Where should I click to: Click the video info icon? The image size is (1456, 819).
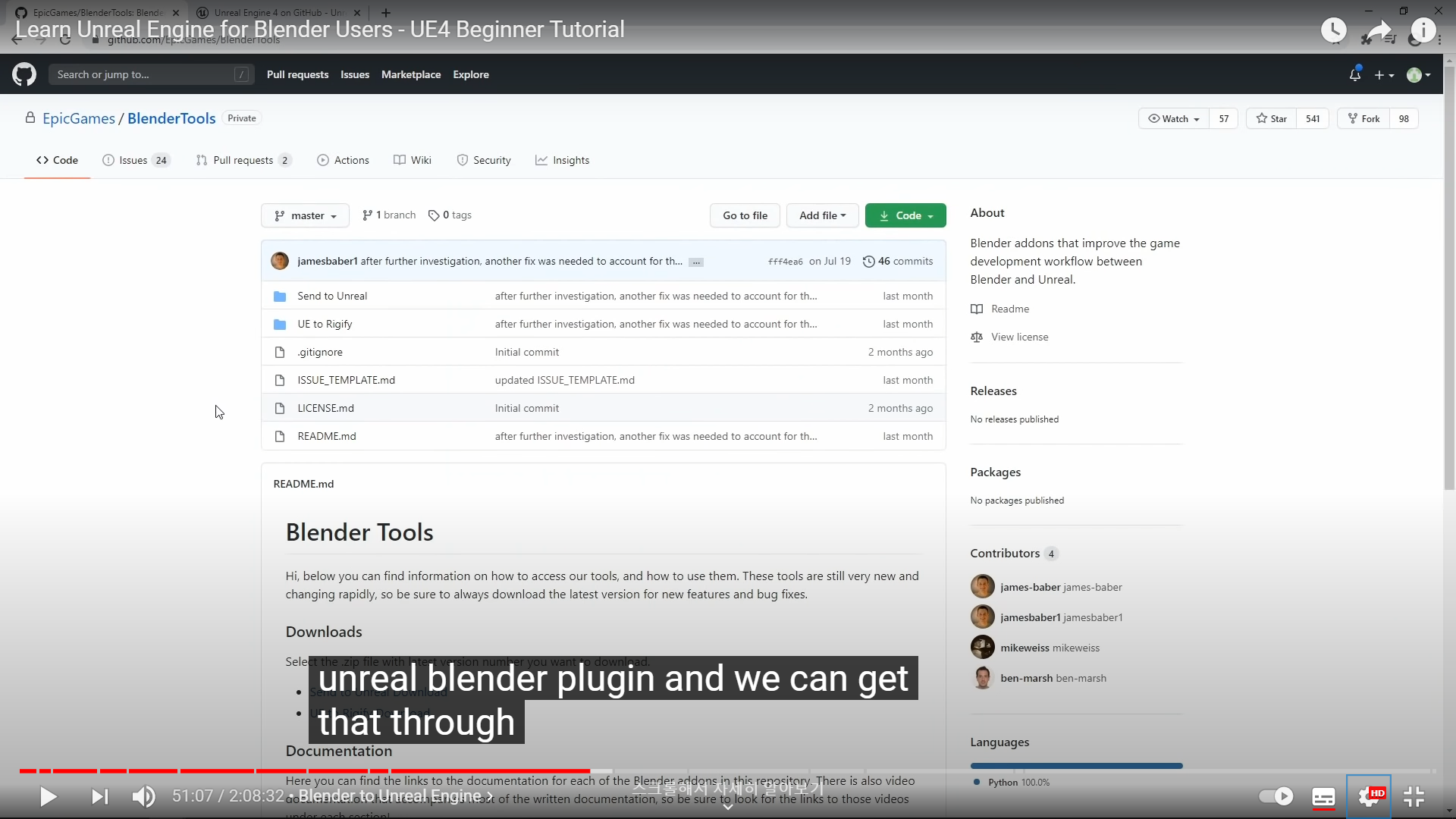click(1423, 30)
